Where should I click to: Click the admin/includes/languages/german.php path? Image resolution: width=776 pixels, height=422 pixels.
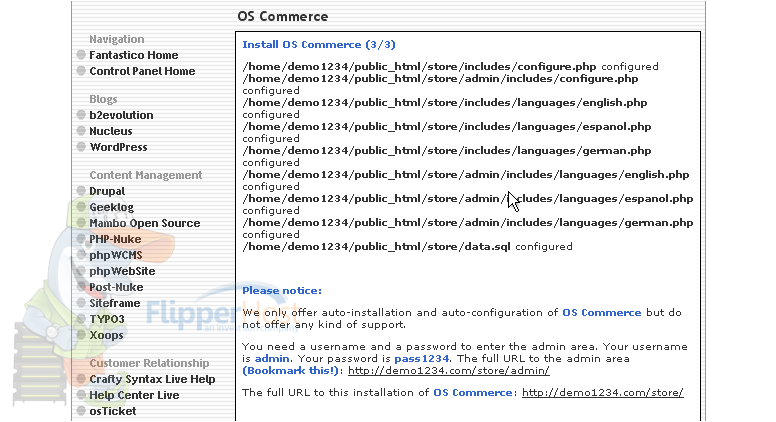click(x=468, y=223)
